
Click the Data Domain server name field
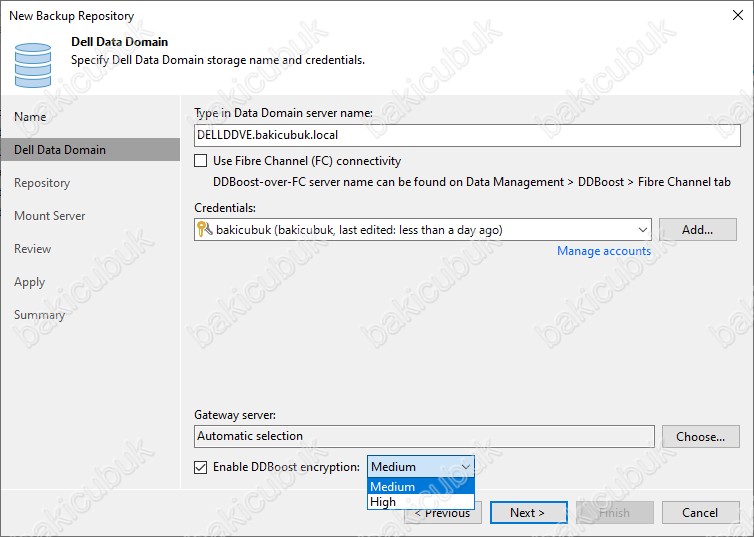[467, 135]
